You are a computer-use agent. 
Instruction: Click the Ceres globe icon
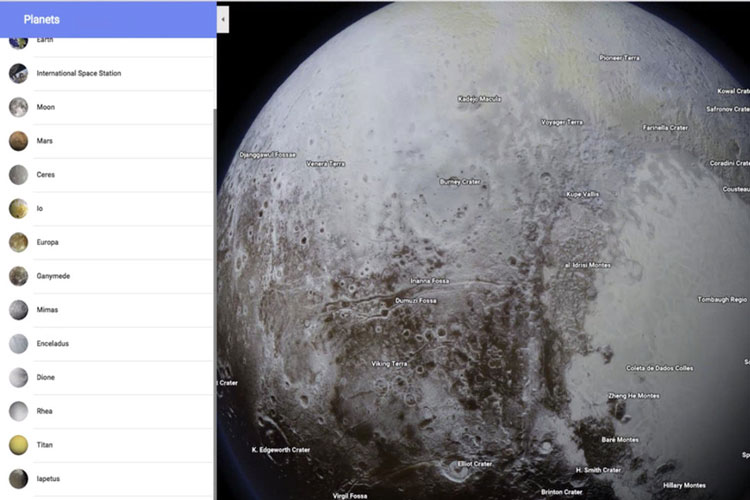[x=18, y=175]
